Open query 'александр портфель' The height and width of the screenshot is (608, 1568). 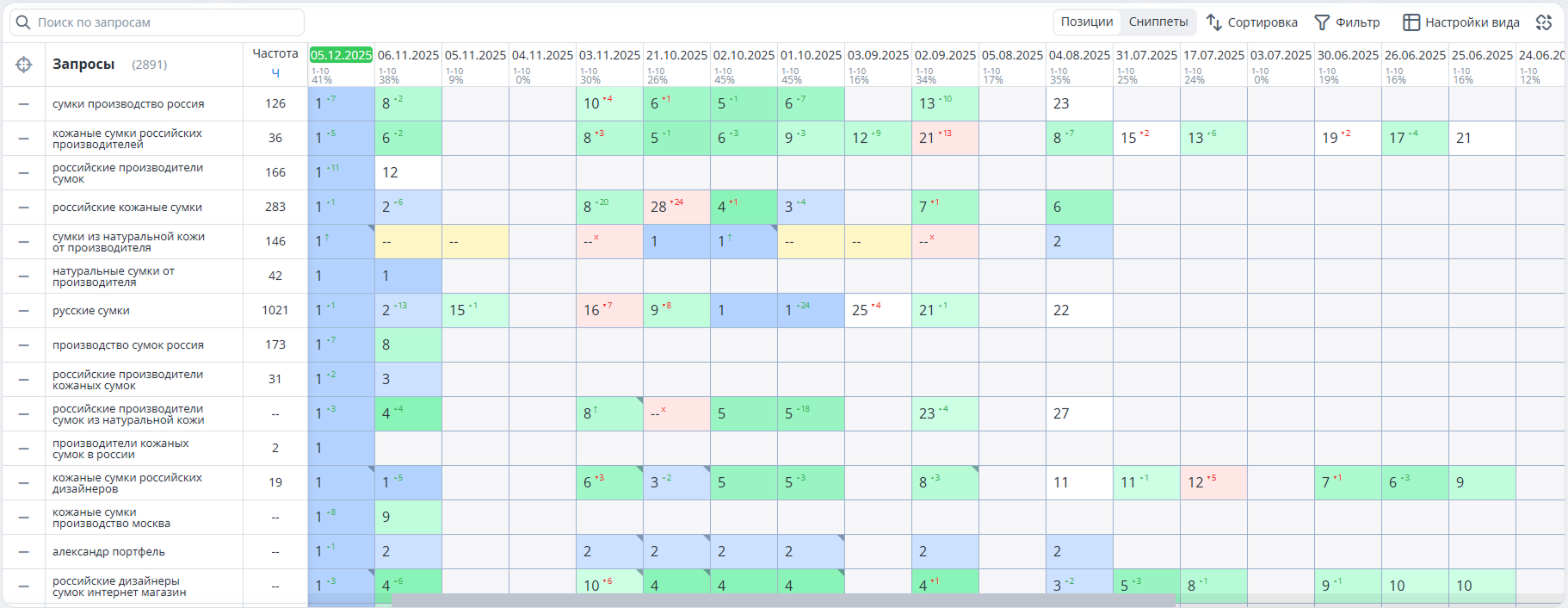coord(108,552)
